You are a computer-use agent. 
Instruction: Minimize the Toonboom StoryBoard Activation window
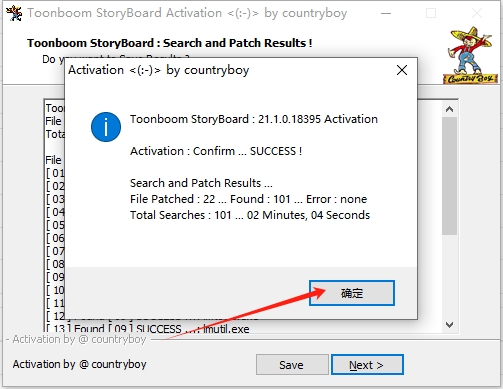[x=386, y=13]
